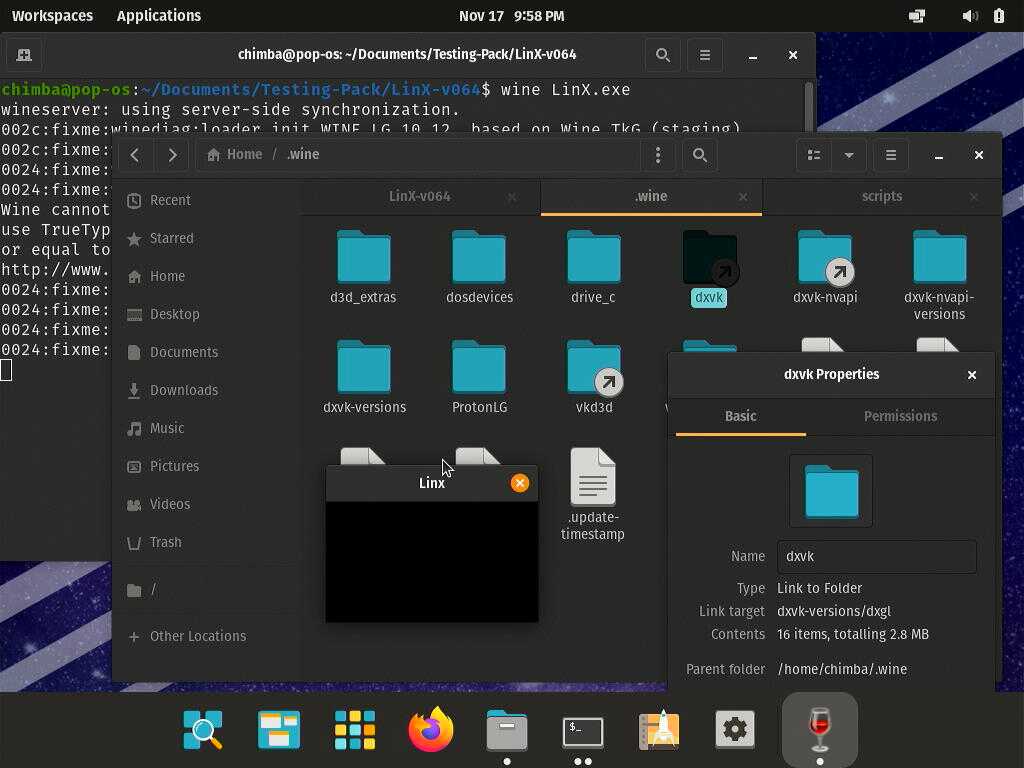Open the path bar three-dot menu
The width and height of the screenshot is (1024, 768).
point(658,155)
